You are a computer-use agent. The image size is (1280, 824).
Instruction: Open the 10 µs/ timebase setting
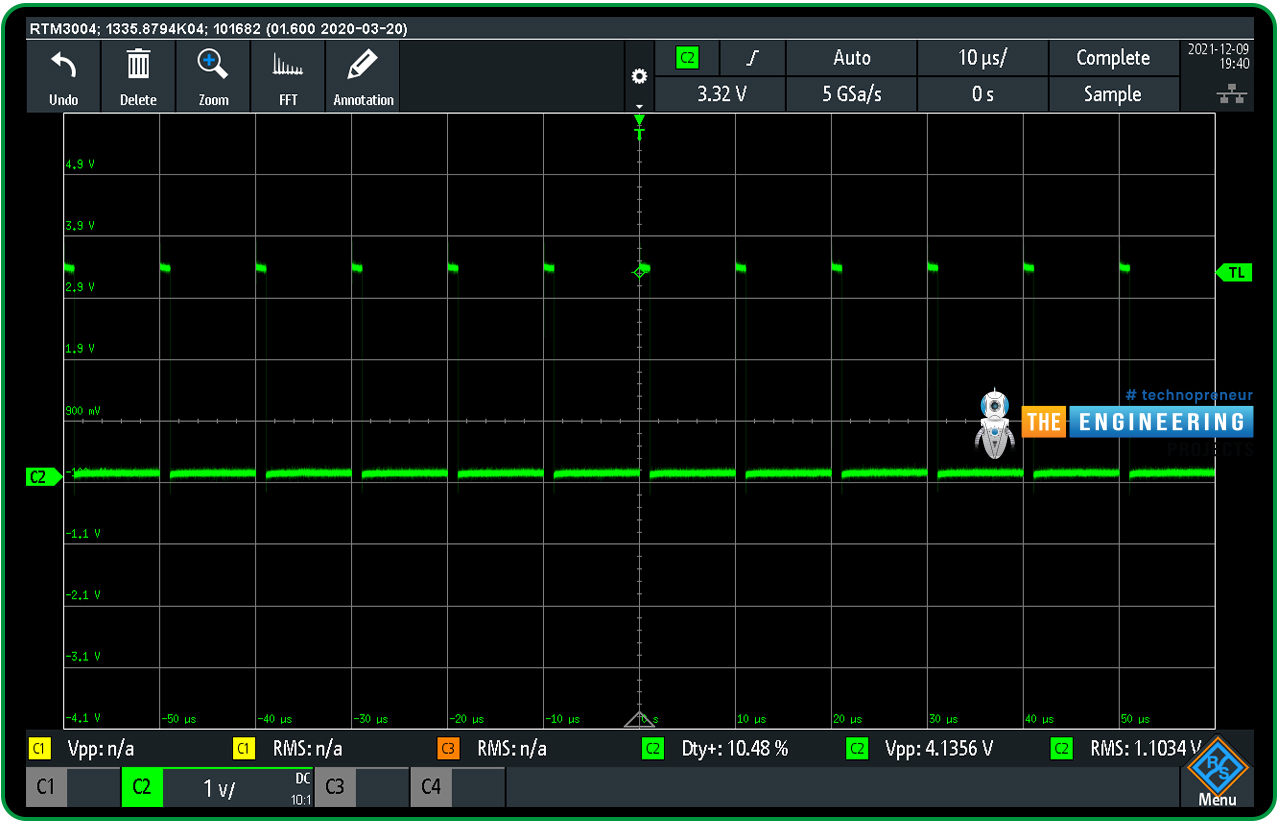click(982, 58)
